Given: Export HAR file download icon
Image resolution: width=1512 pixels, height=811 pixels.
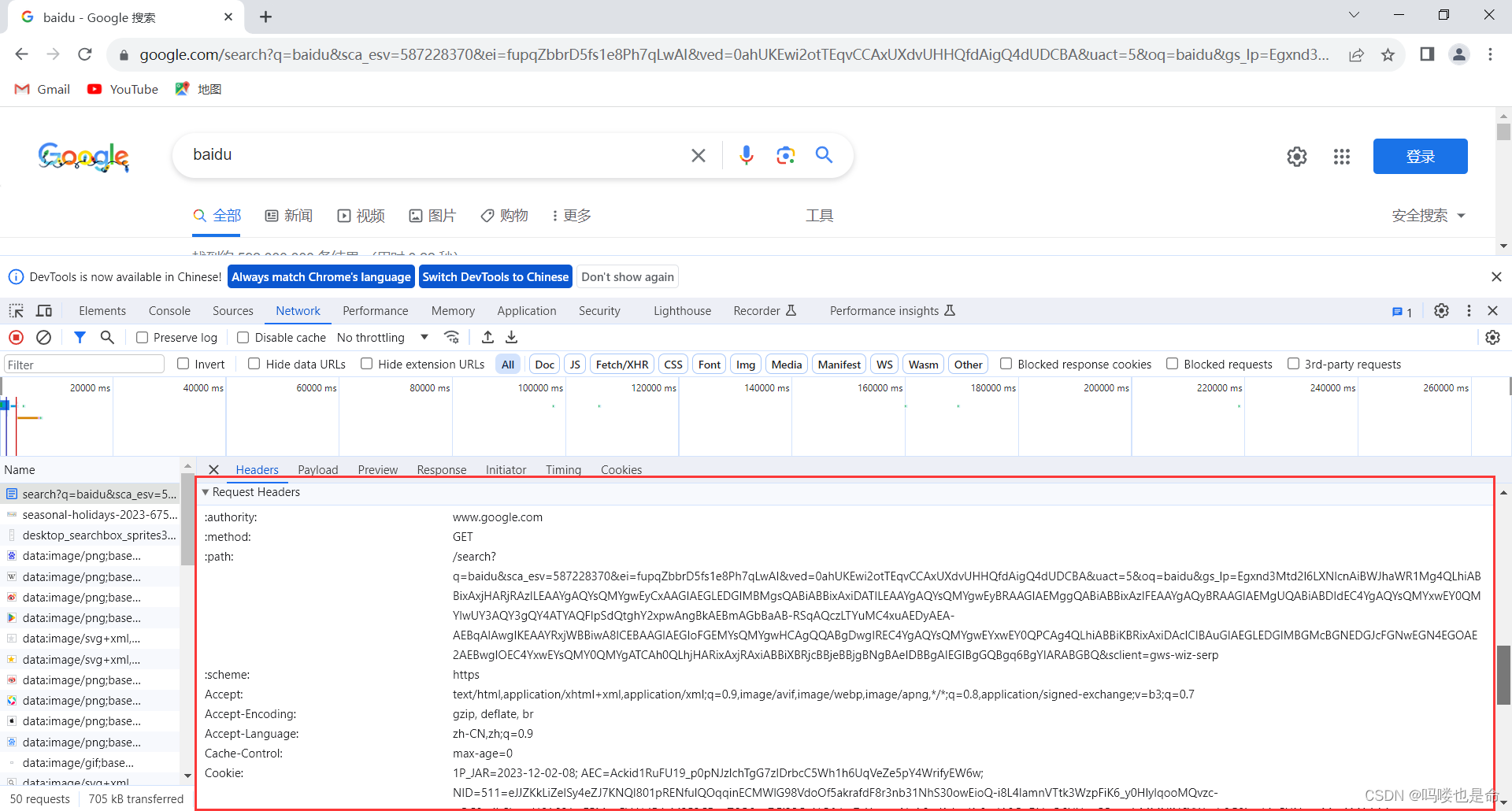Looking at the screenshot, I should tap(511, 337).
